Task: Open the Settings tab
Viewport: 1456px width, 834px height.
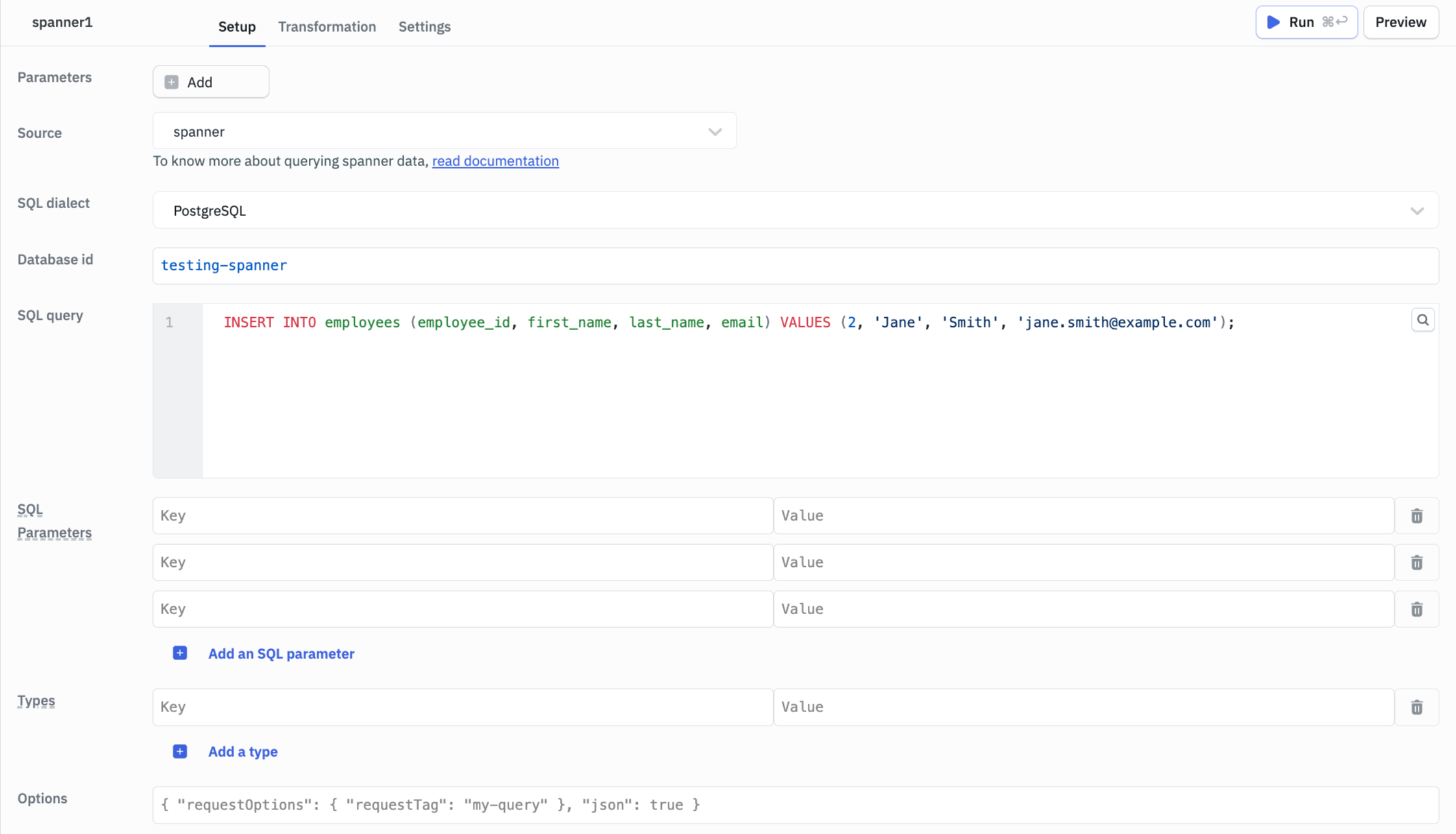Action: tap(424, 27)
